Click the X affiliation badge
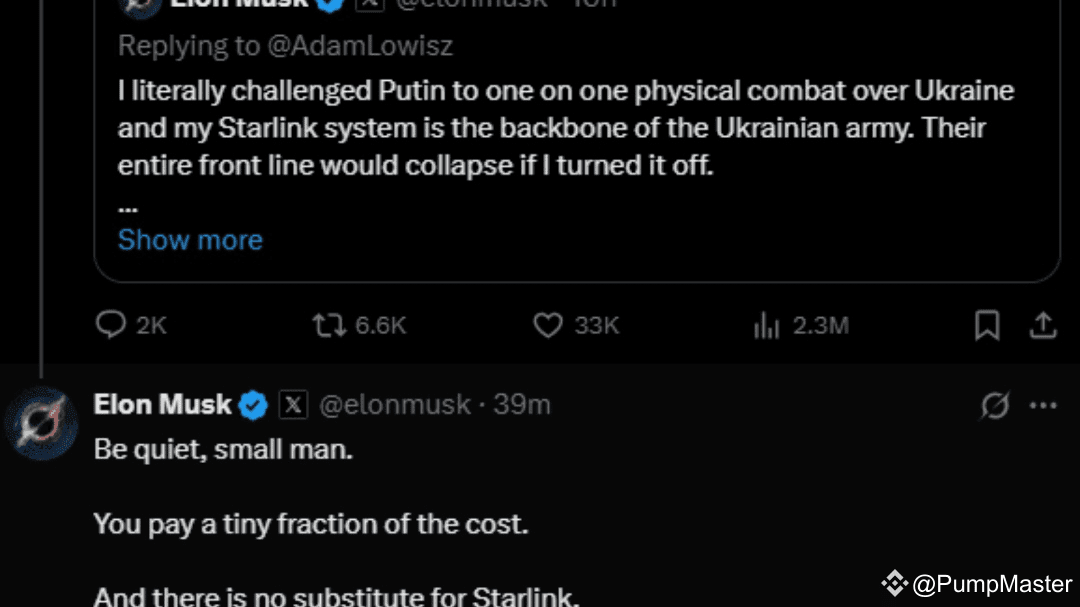This screenshot has height=607, width=1080. coord(292,405)
